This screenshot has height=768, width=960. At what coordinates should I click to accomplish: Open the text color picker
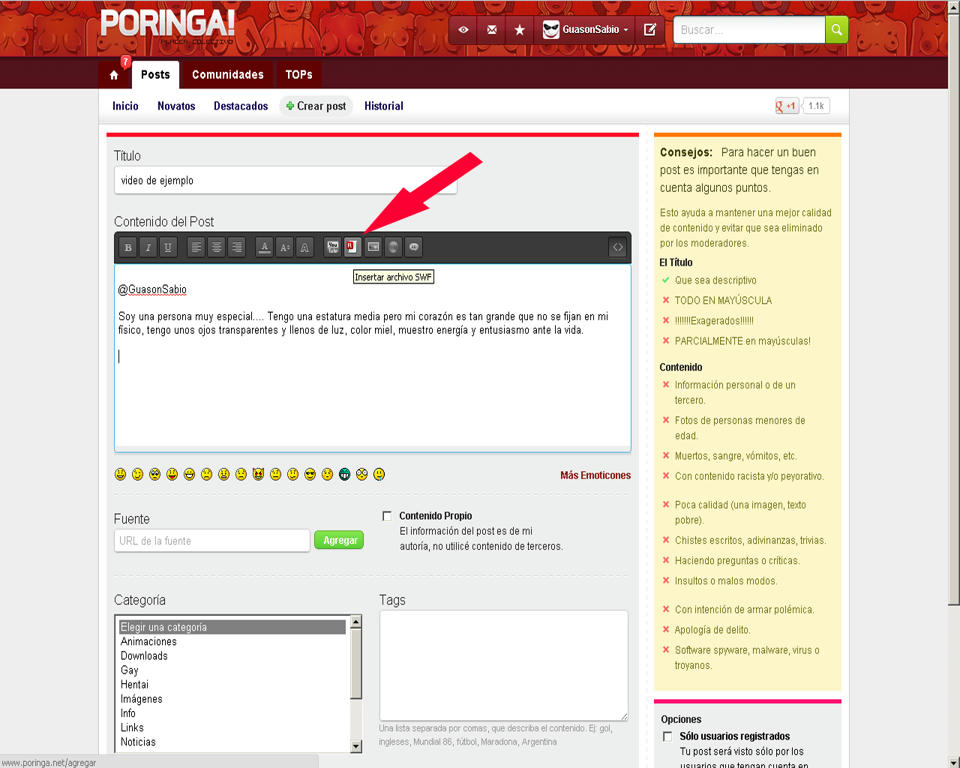pyautogui.click(x=264, y=247)
